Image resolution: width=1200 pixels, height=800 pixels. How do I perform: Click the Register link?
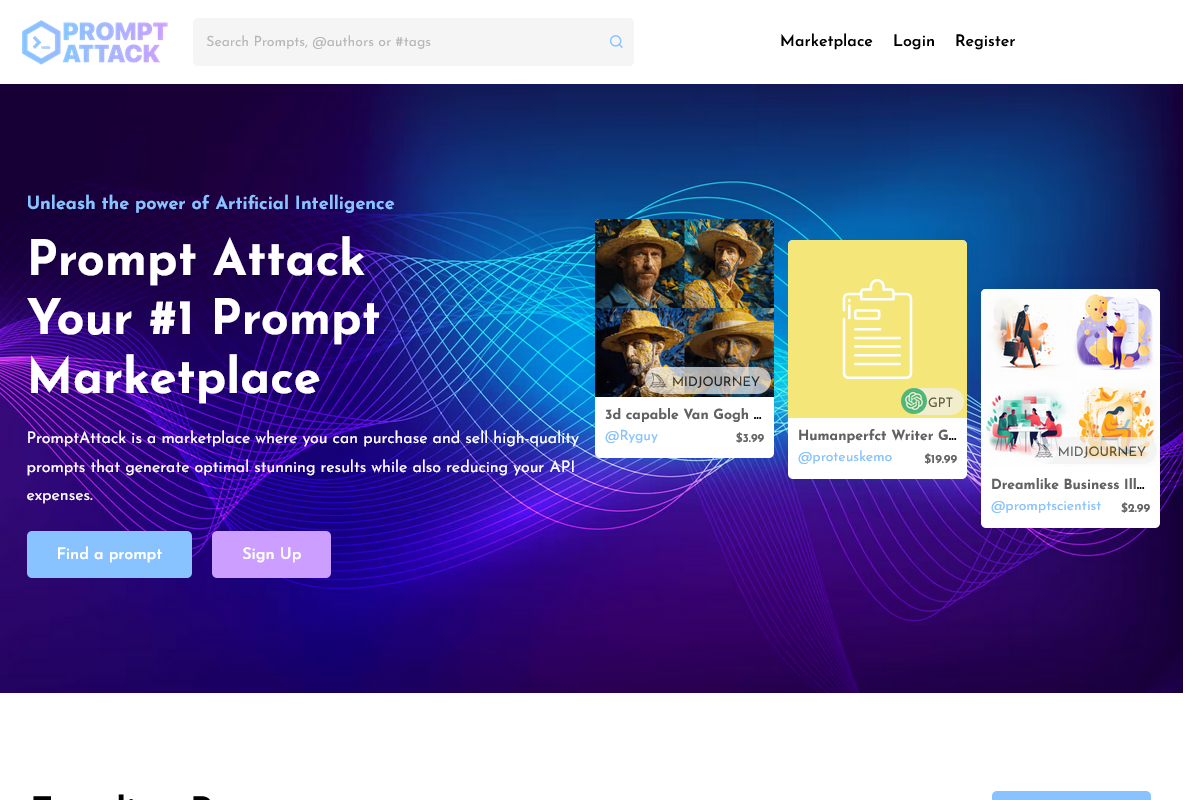pos(985,41)
